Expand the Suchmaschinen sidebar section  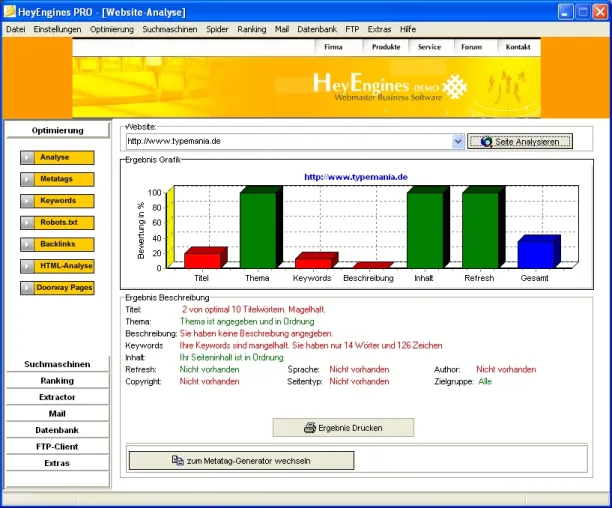click(x=57, y=364)
